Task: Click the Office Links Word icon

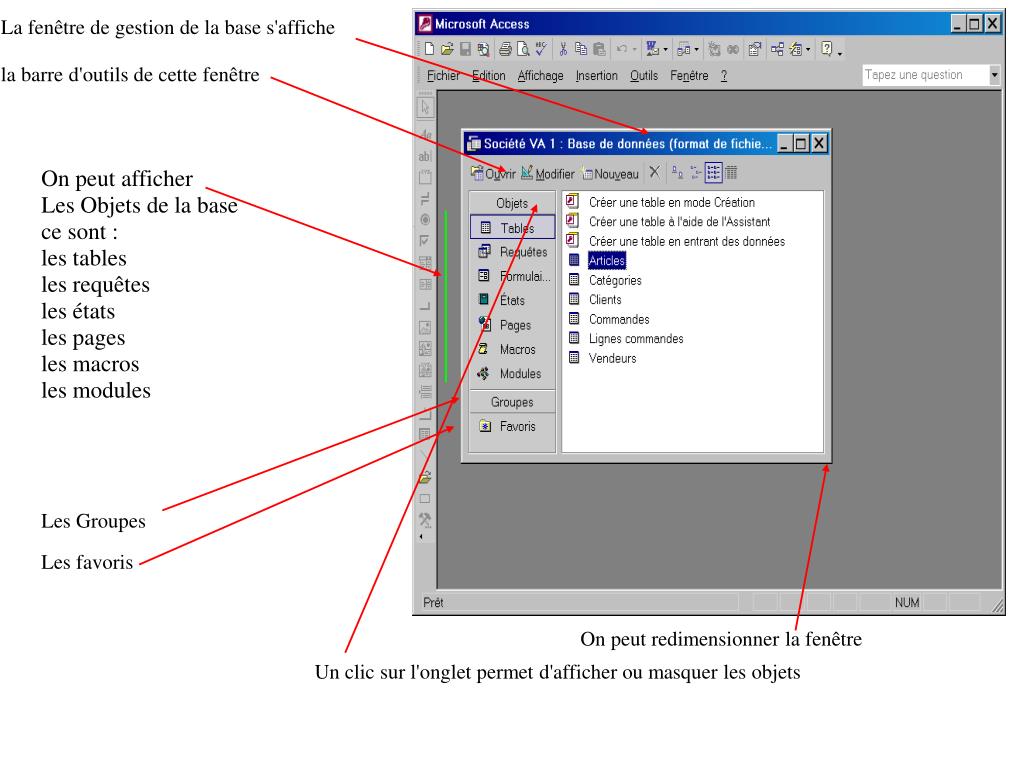Action: pyautogui.click(x=652, y=48)
